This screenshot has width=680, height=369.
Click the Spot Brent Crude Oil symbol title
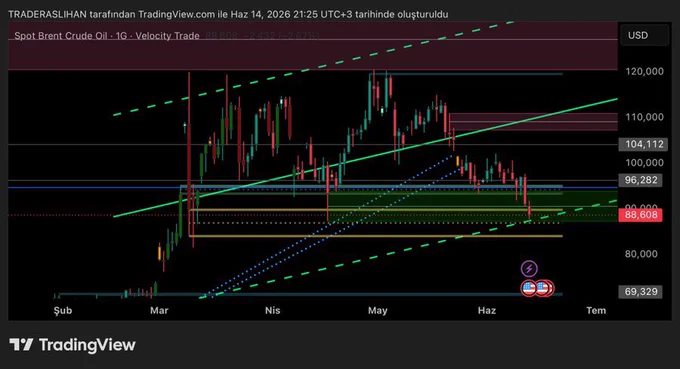107,36
